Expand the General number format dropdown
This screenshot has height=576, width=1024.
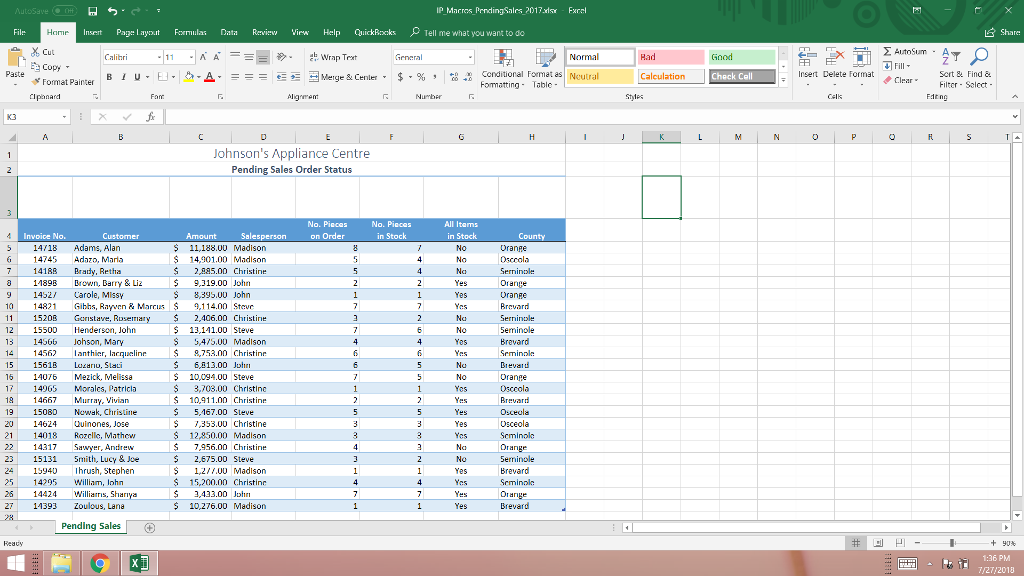pos(470,57)
